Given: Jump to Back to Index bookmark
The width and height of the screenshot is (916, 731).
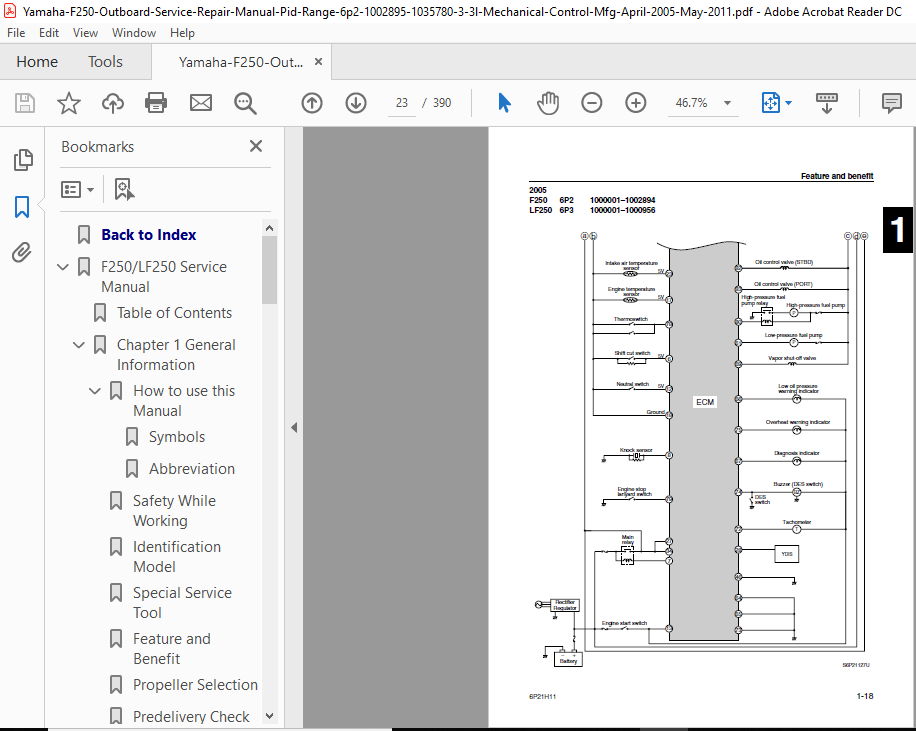Looking at the screenshot, I should click(148, 234).
